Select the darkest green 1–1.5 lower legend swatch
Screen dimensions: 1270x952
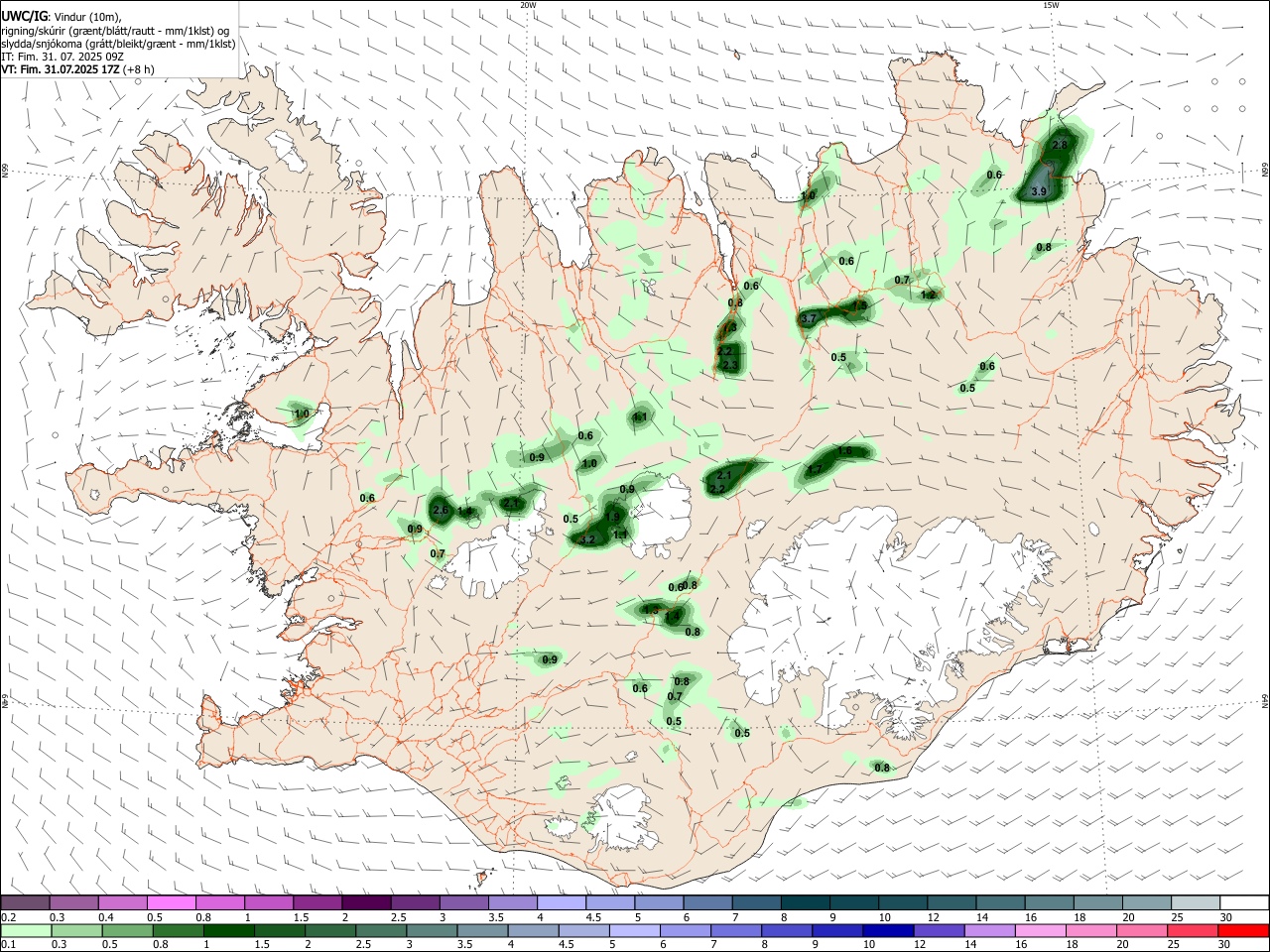click(228, 930)
